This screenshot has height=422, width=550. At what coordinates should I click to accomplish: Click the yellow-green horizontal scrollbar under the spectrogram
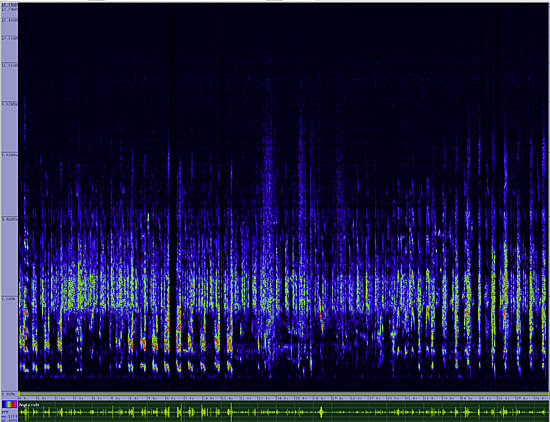click(x=283, y=394)
